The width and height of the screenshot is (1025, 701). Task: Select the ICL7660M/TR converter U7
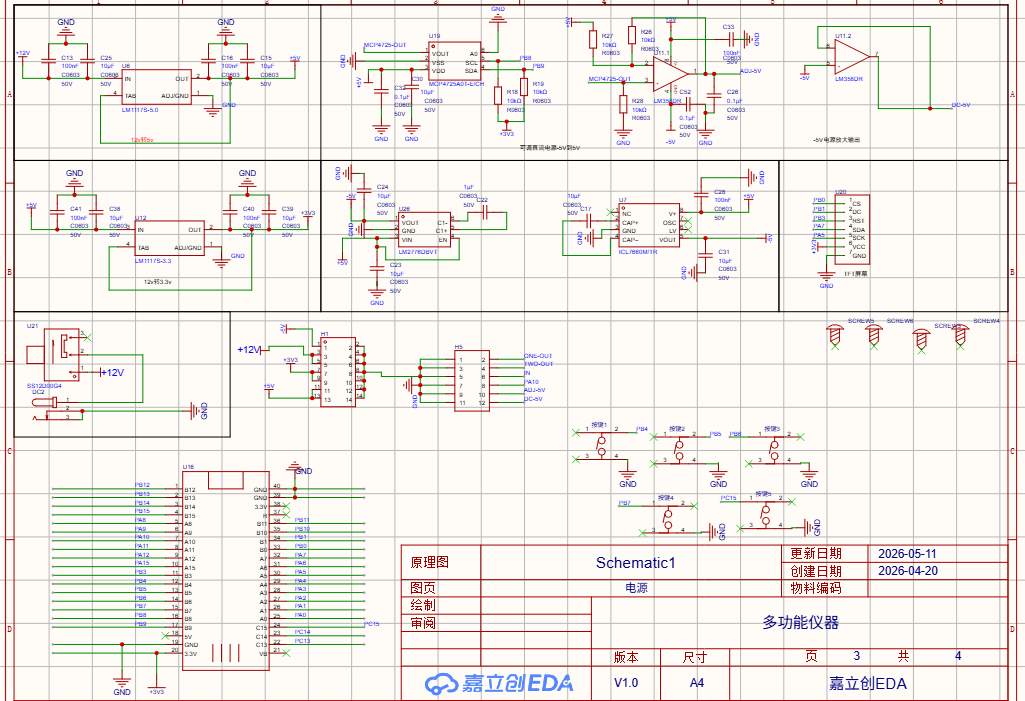[x=650, y=226]
